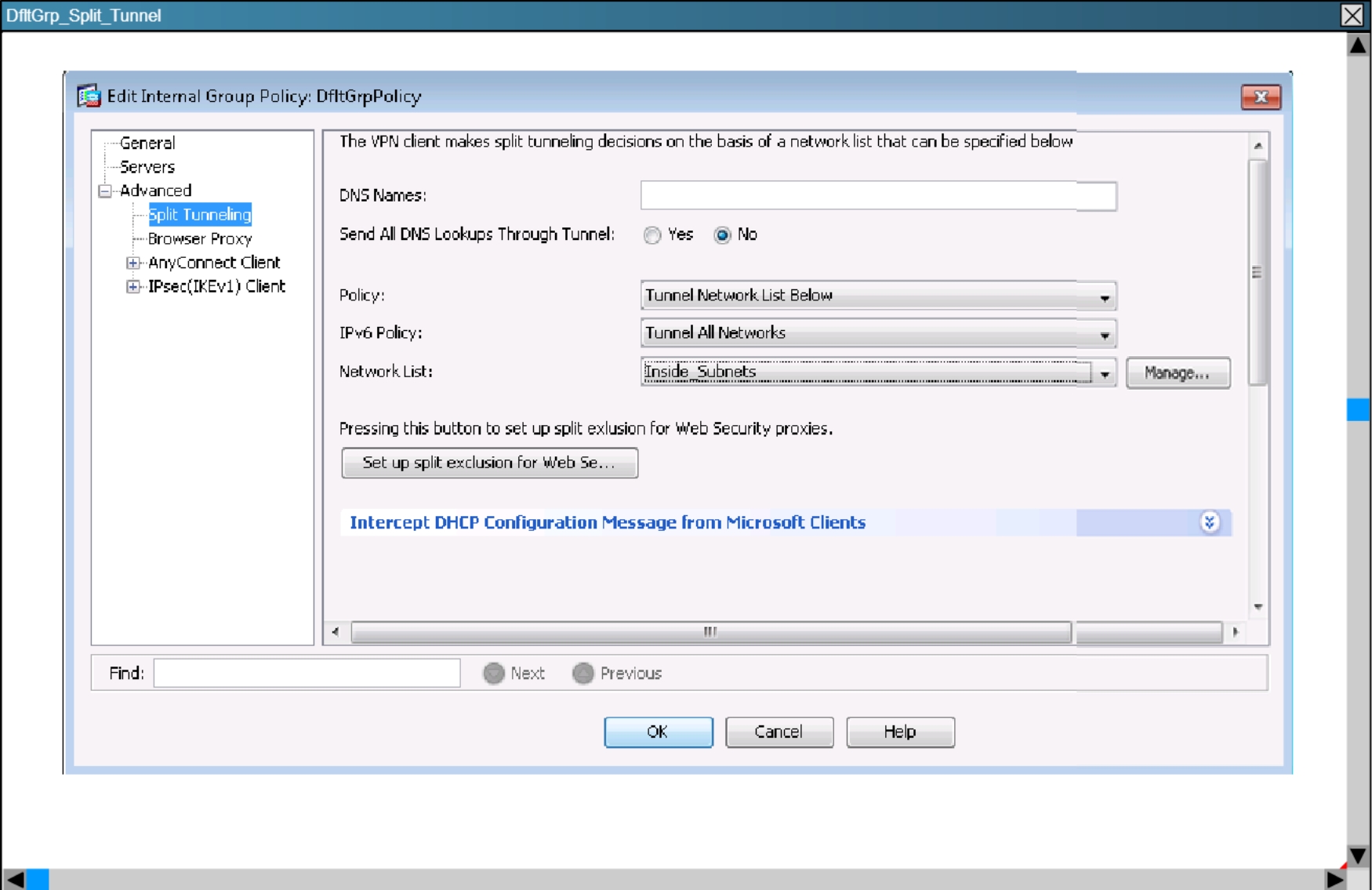Expand the AnyConnect Client tree node

coord(133,263)
